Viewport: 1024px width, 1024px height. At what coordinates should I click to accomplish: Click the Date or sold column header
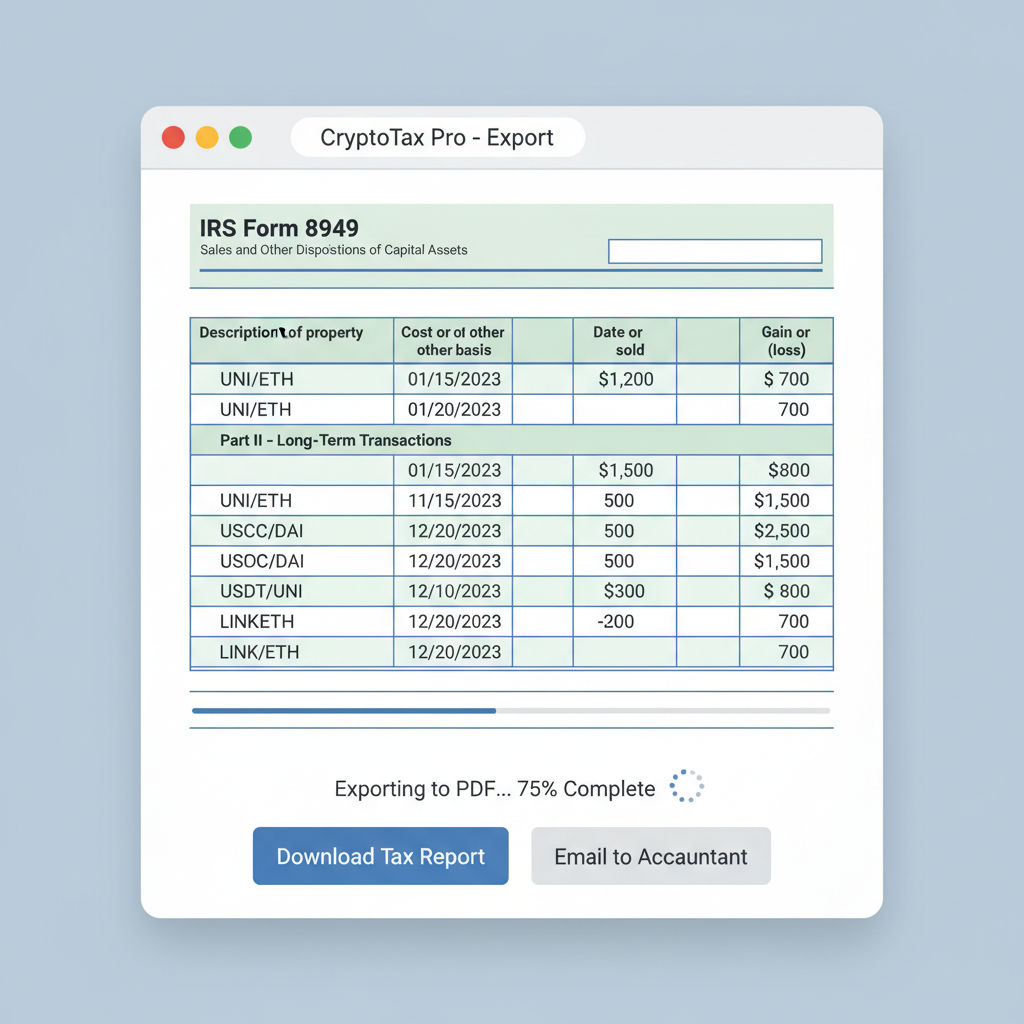(x=624, y=340)
